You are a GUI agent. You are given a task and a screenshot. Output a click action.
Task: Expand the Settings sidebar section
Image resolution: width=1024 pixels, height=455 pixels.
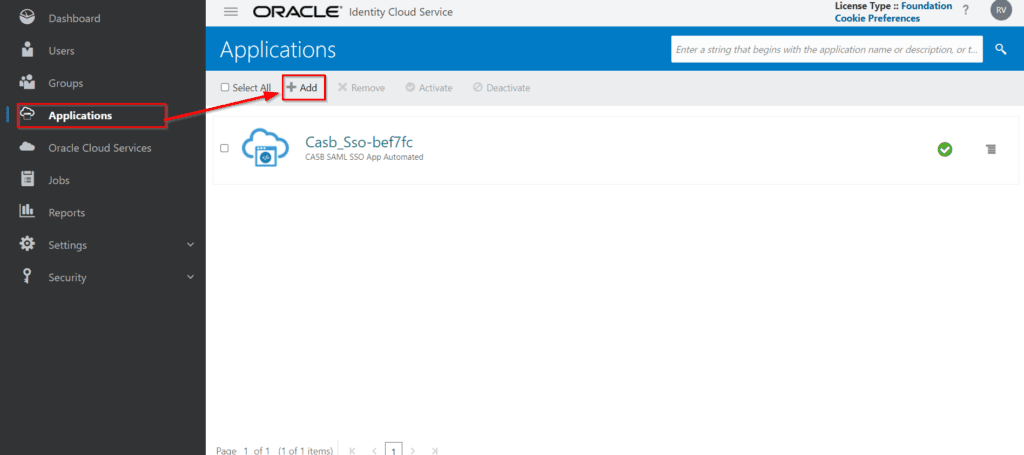[x=190, y=245]
